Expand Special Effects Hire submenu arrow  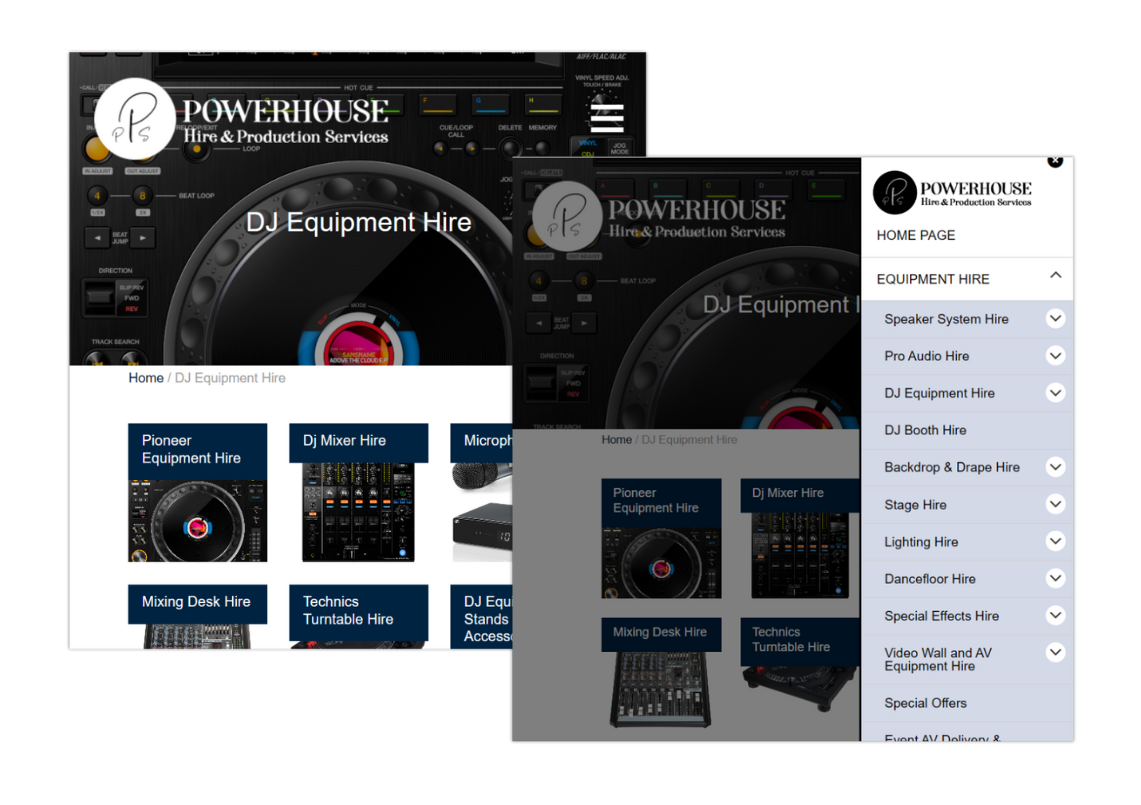(1055, 616)
